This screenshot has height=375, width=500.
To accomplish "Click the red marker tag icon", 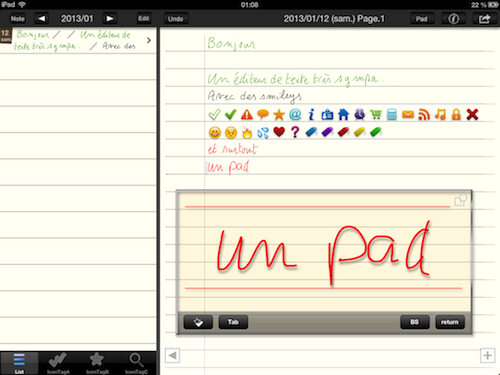I will point(343,132).
